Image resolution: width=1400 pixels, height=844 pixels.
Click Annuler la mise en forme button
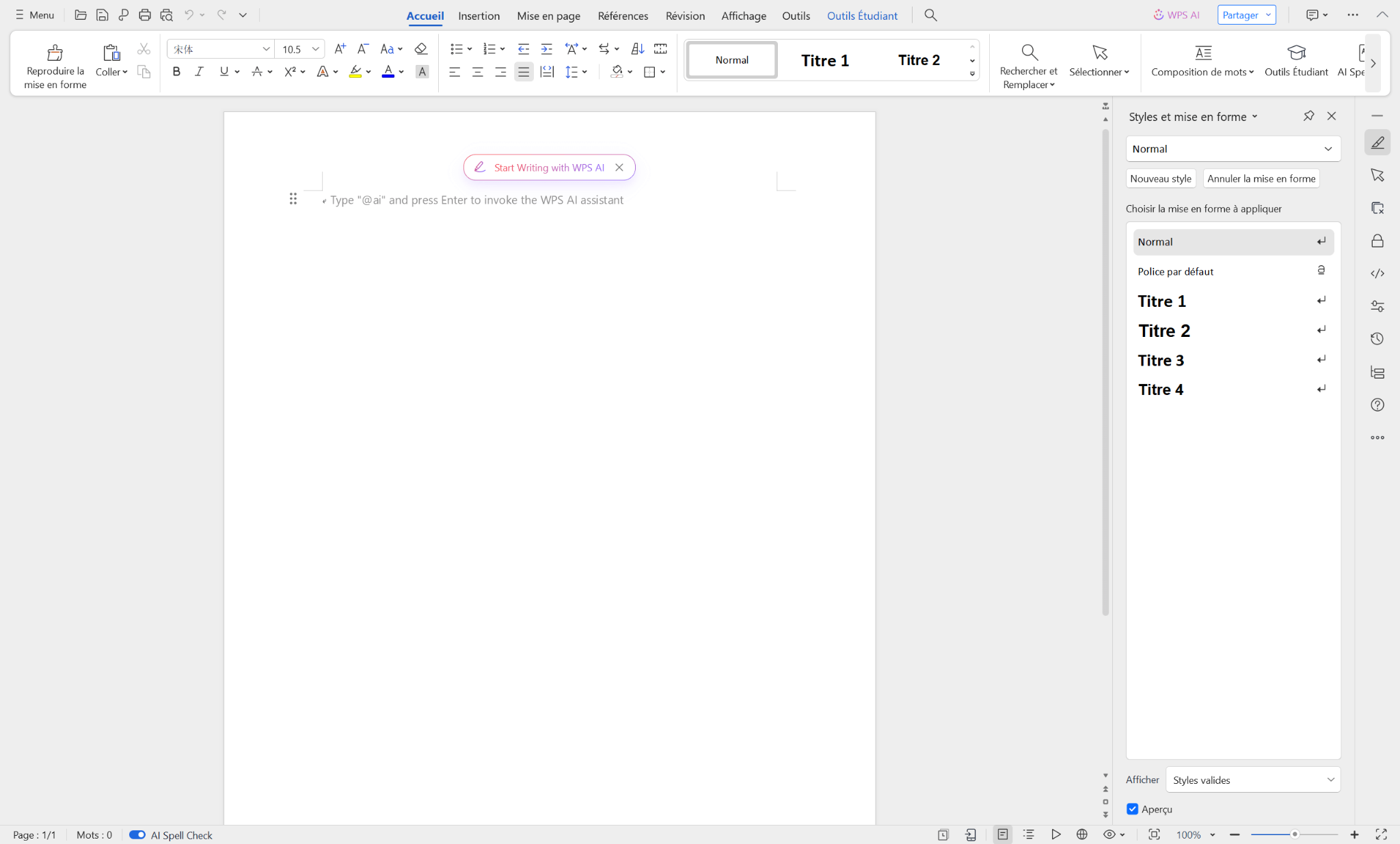[1261, 178]
